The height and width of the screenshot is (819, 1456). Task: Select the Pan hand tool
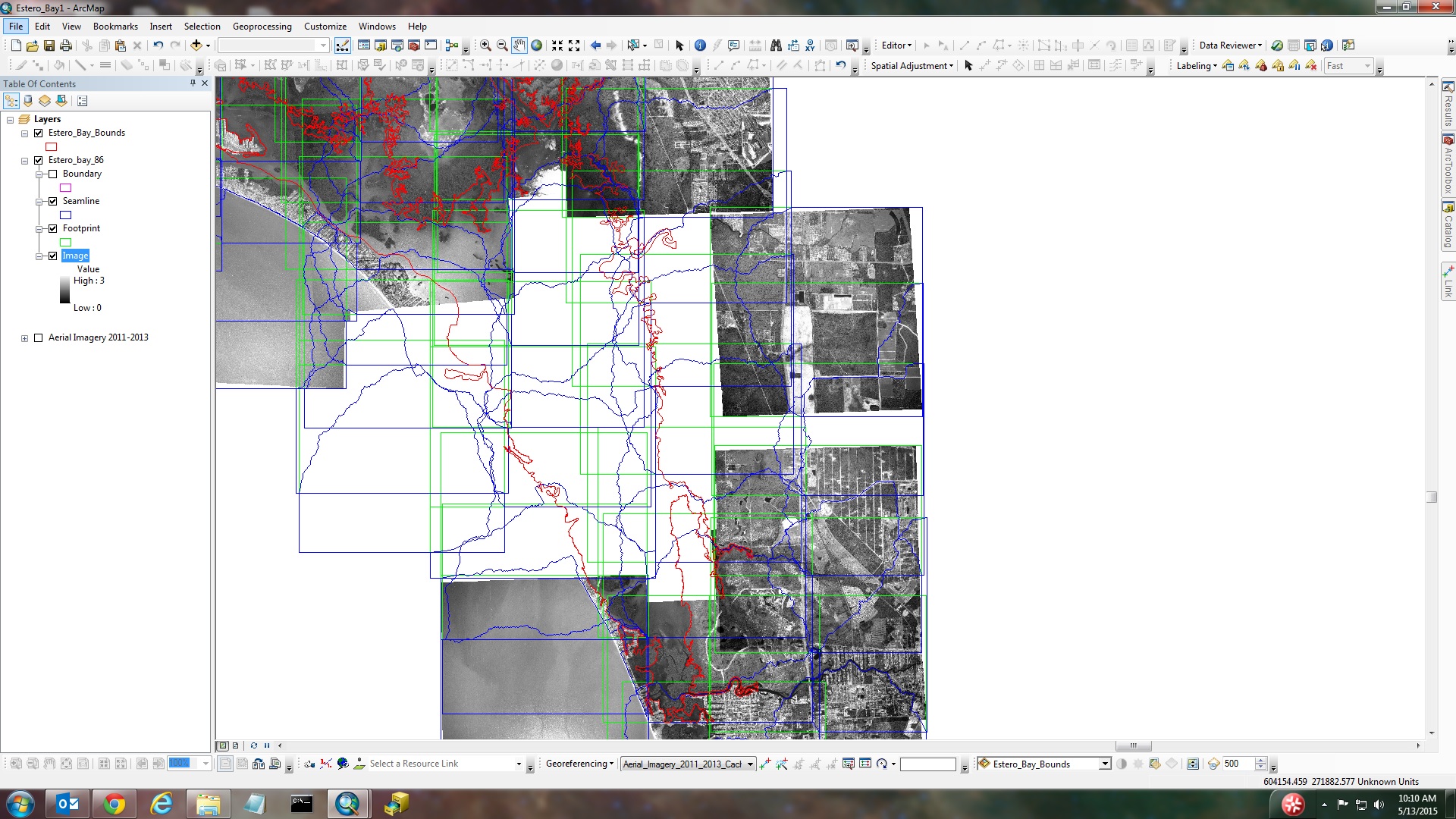[519, 45]
